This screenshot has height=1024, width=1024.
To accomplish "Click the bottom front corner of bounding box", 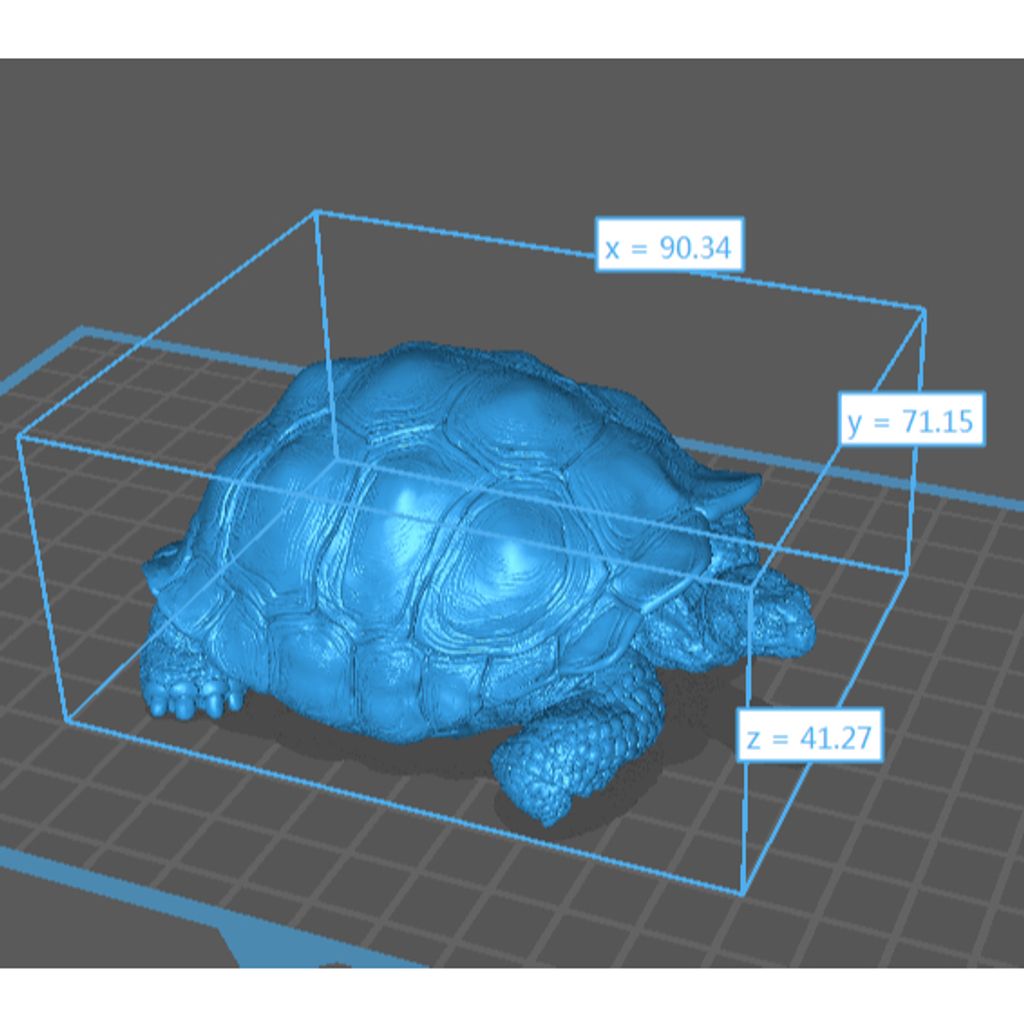I will pyautogui.click(x=743, y=892).
